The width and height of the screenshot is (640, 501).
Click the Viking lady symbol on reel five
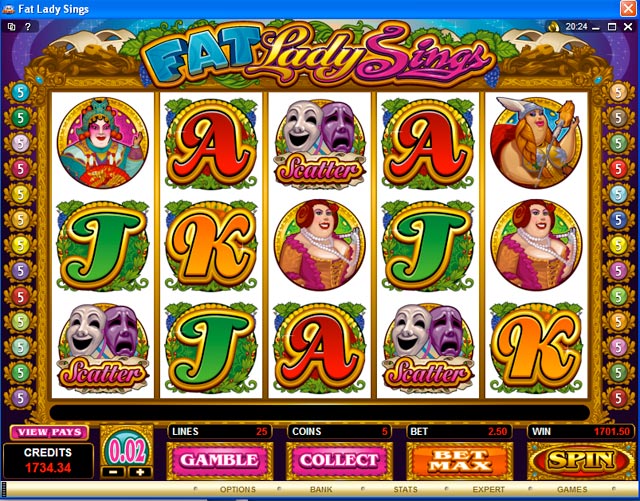click(x=536, y=143)
